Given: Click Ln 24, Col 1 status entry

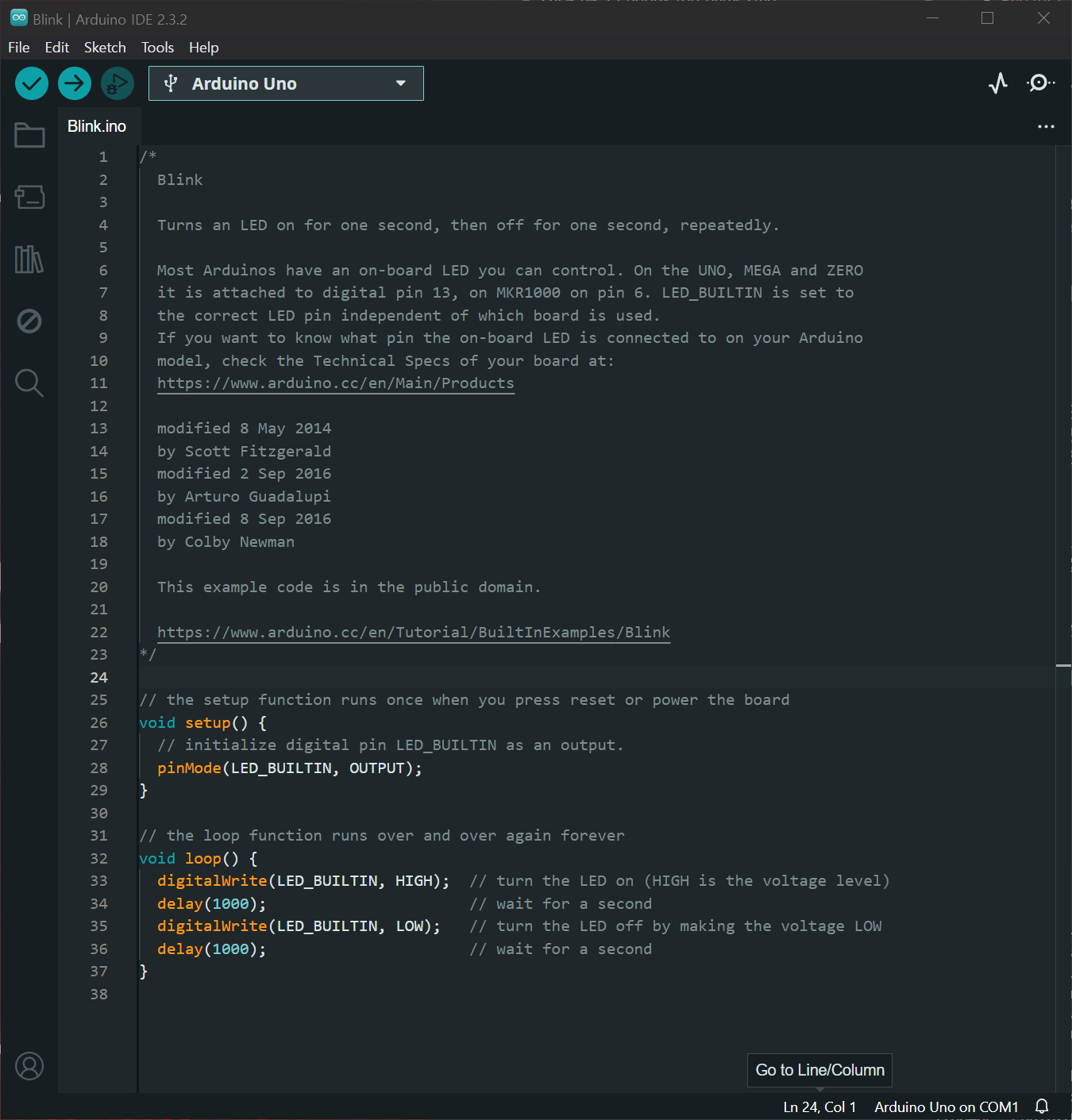Looking at the screenshot, I should 819,1107.
